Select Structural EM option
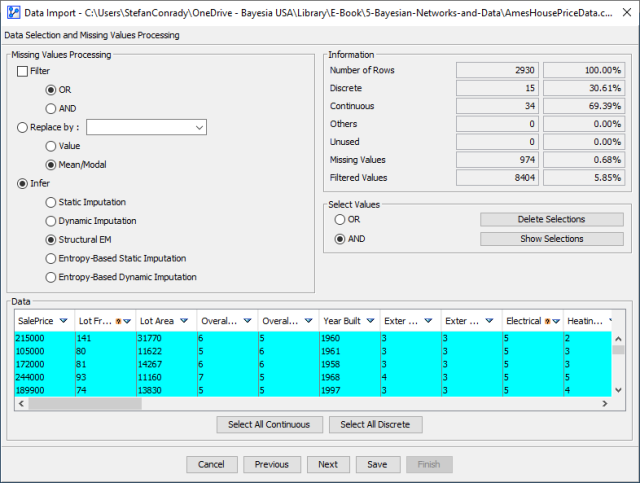This screenshot has width=640, height=483. tap(51, 240)
